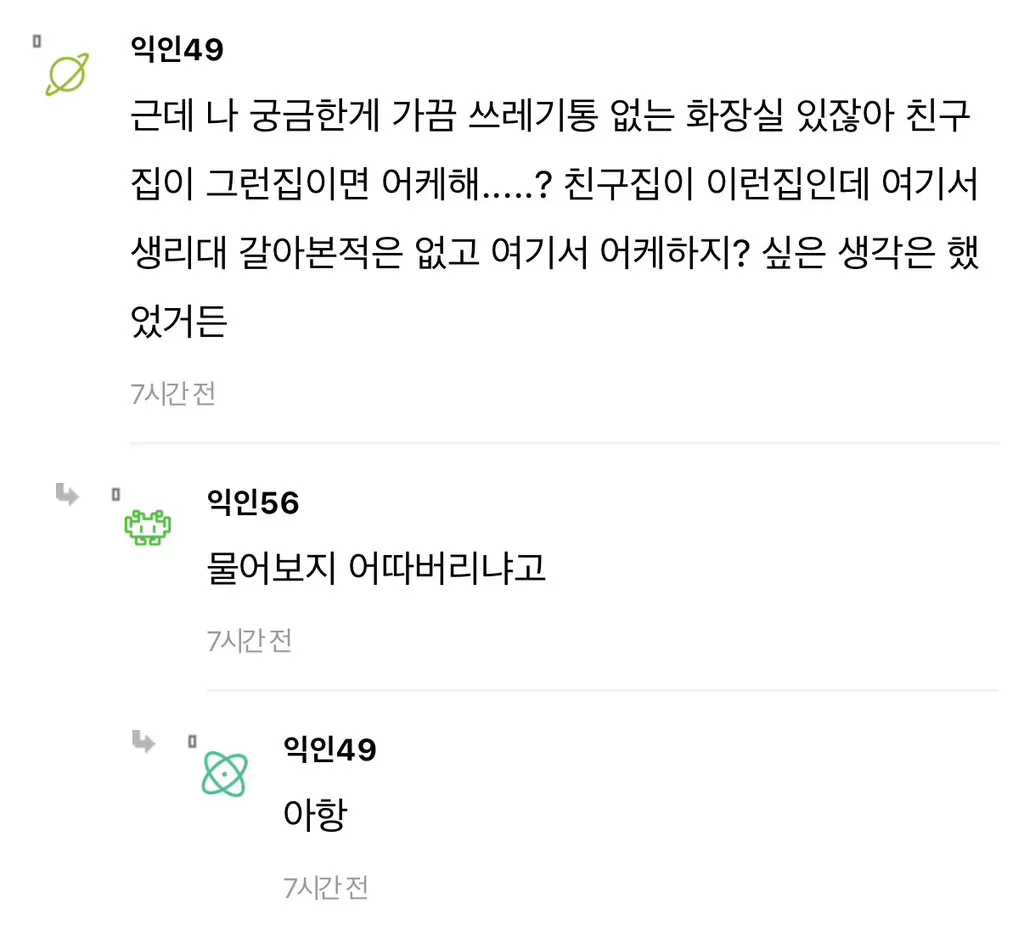
Task: Open the 익인56 username profile
Action: [x=253, y=502]
